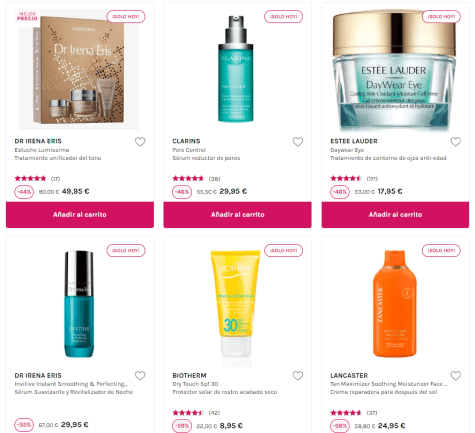This screenshot has height=433, width=475.
Task: Open the Dr Irena Eris gift box image
Action: click(79, 71)
